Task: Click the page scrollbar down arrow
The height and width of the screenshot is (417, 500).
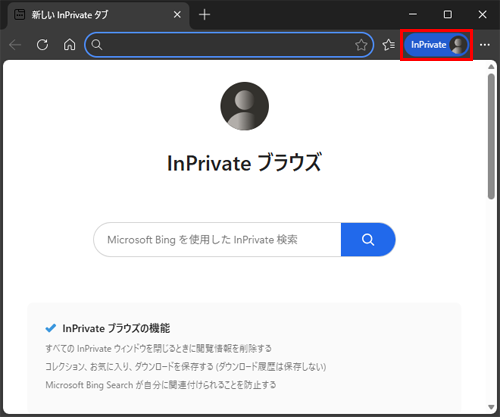Action: coord(491,407)
